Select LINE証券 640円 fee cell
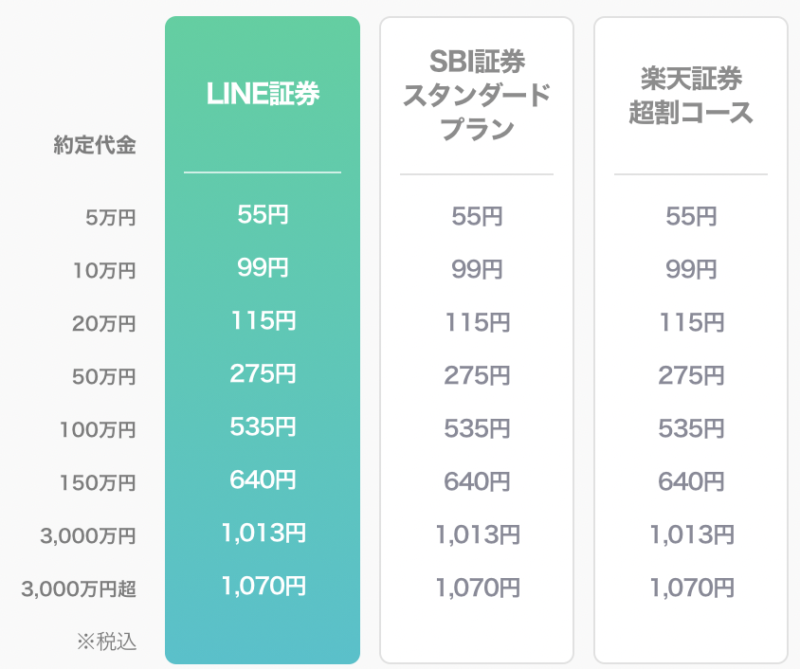This screenshot has width=800, height=669. coord(263,480)
